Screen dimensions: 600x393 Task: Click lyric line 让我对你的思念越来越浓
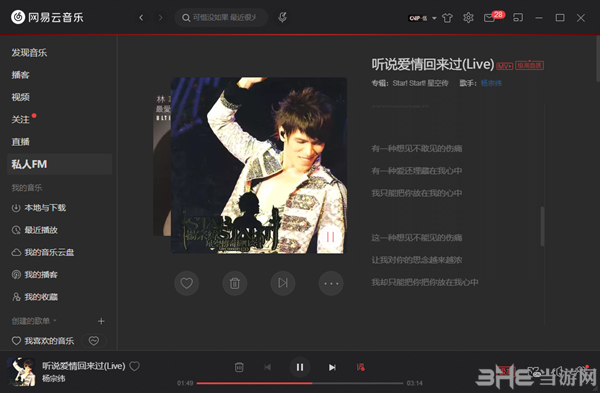click(x=417, y=260)
